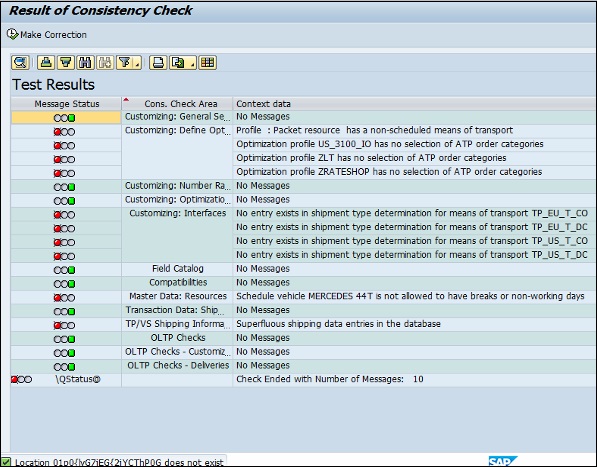Click the Export icon in the toolbar
This screenshot has height=467, width=597.
click(178, 62)
